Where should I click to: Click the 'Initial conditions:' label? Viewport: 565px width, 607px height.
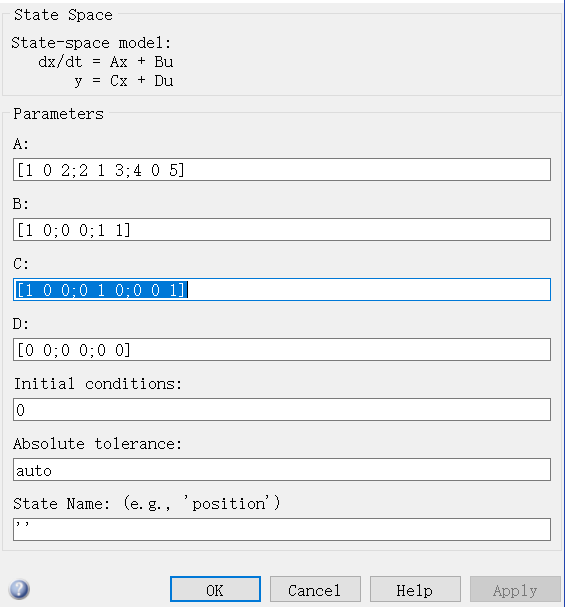[98, 384]
